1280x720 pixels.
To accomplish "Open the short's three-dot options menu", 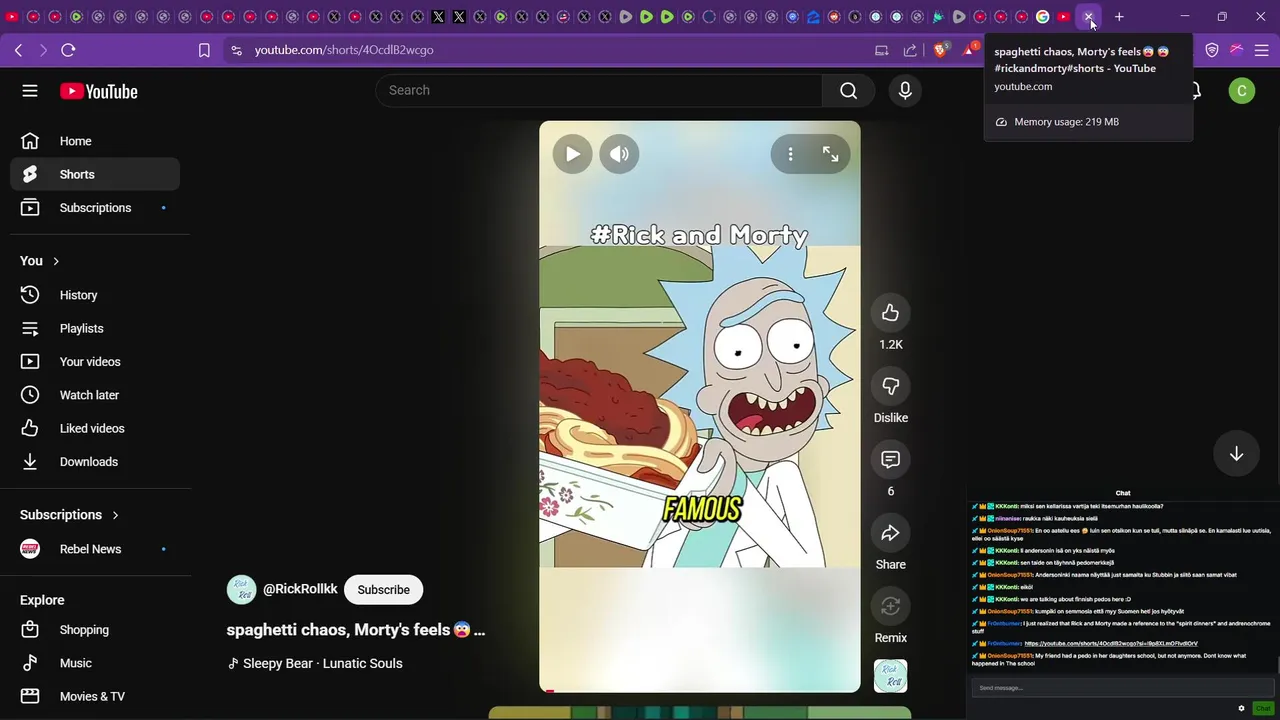I will [790, 154].
